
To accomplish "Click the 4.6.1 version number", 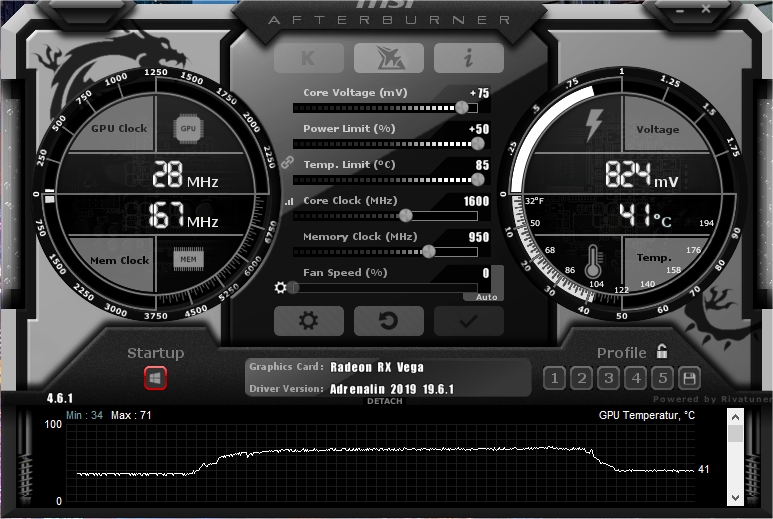I will coord(60,398).
